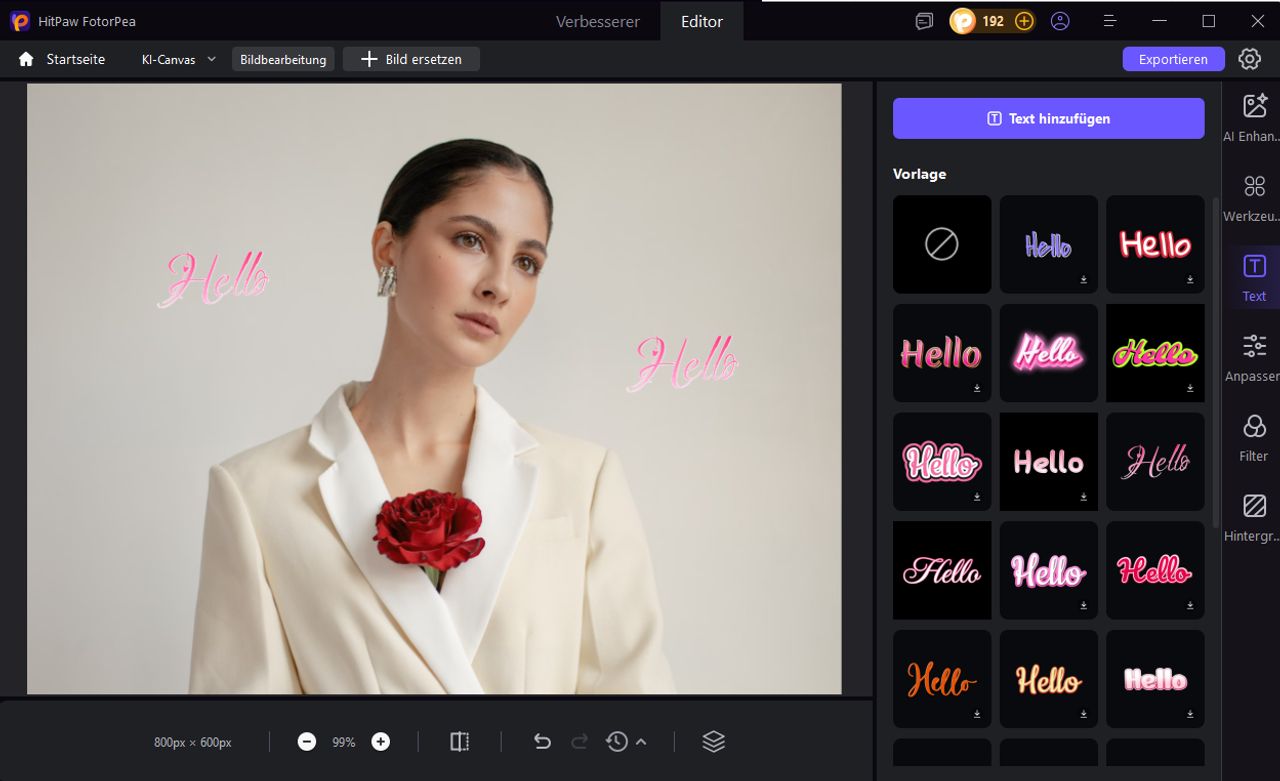Click download arrow on orange brush Hello template
Viewport: 1280px width, 781px height.
977,715
